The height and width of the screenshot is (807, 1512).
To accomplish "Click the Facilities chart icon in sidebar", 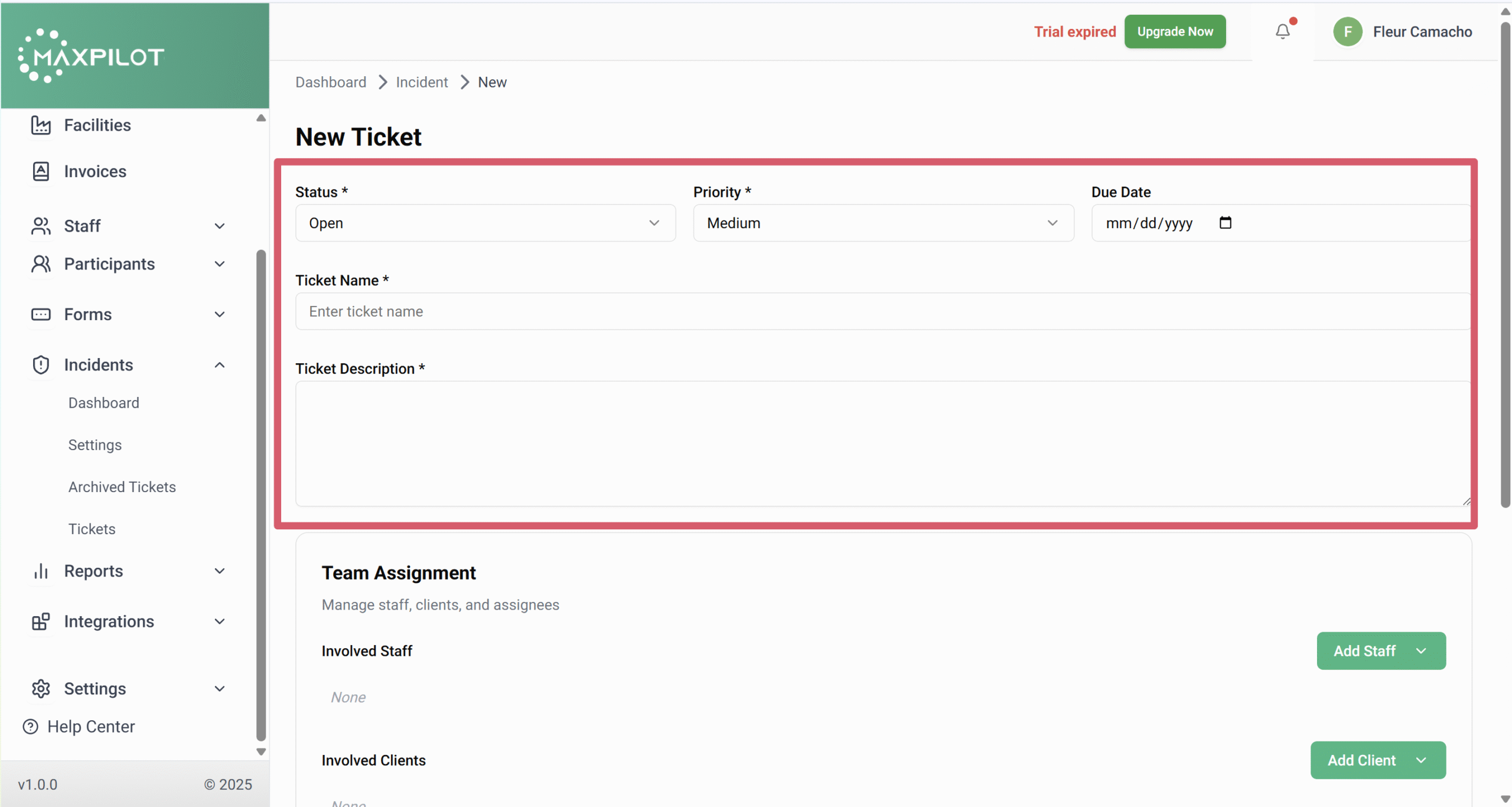I will (41, 125).
